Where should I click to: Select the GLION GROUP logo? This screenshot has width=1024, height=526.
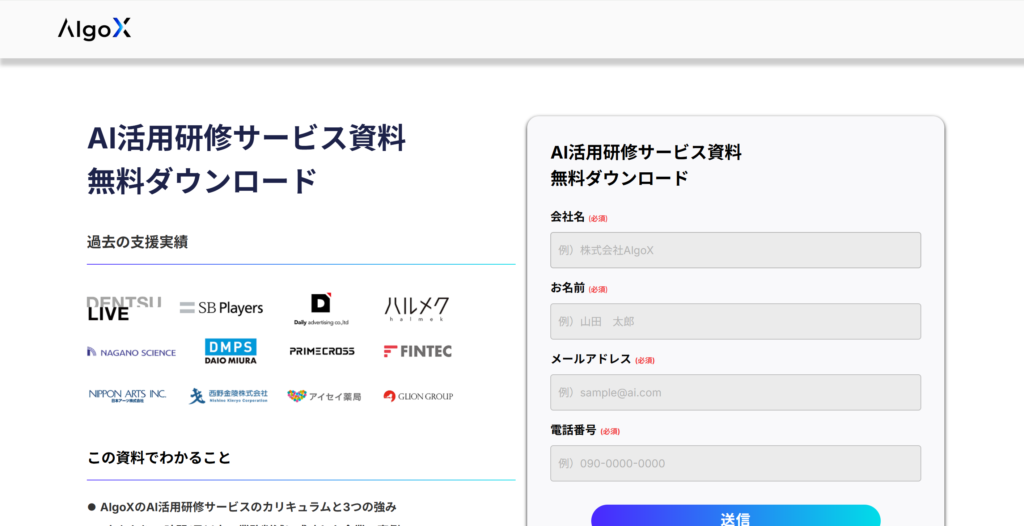click(418, 396)
